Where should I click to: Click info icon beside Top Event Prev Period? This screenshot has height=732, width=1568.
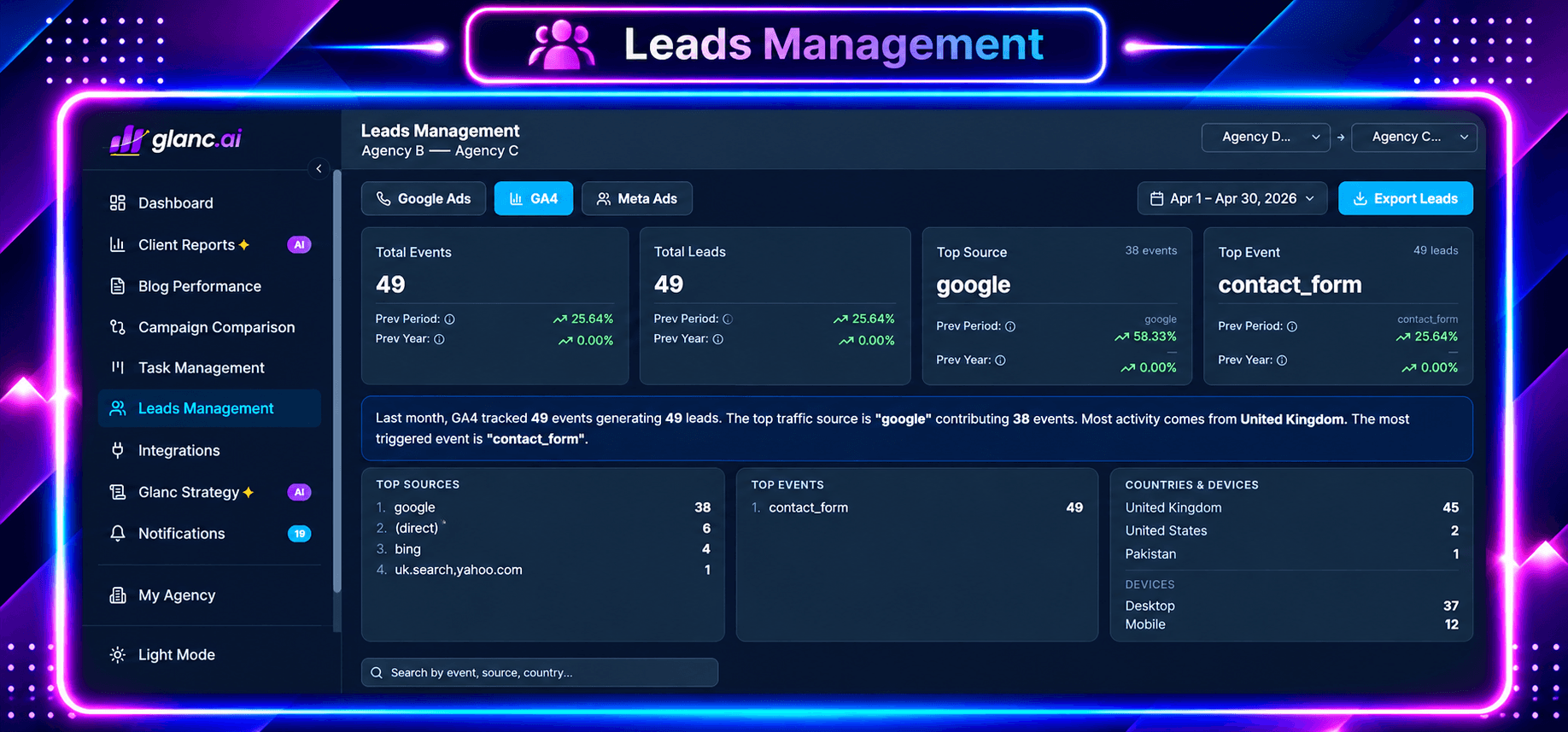click(1292, 326)
